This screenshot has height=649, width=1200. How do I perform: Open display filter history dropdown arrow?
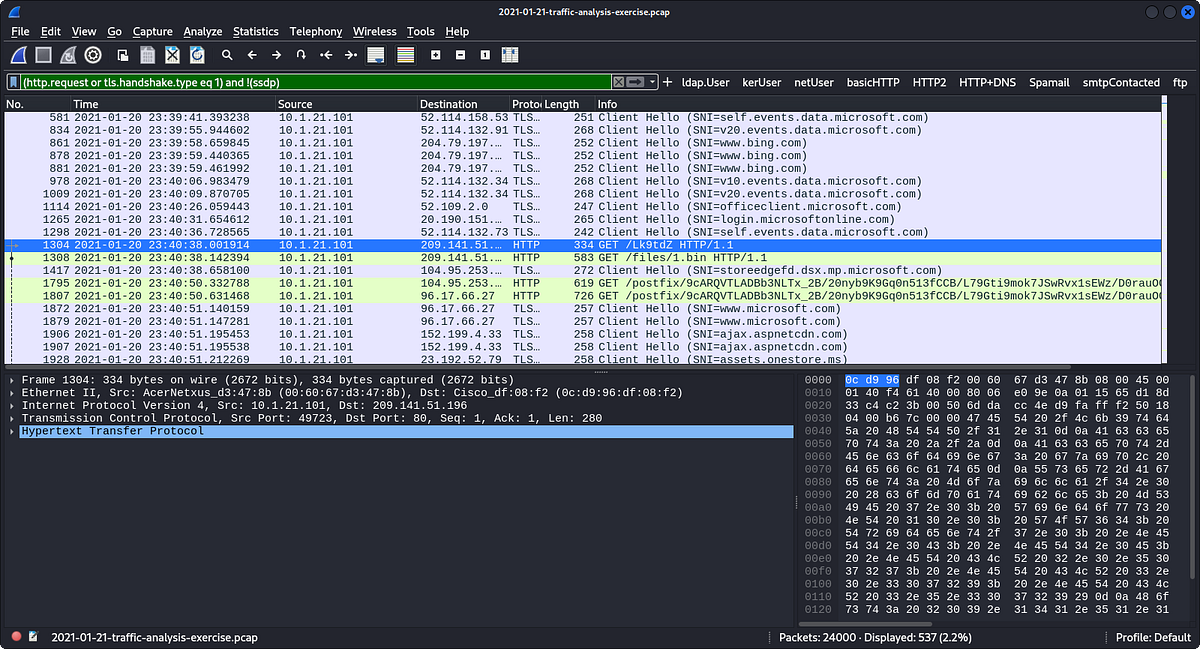point(653,82)
